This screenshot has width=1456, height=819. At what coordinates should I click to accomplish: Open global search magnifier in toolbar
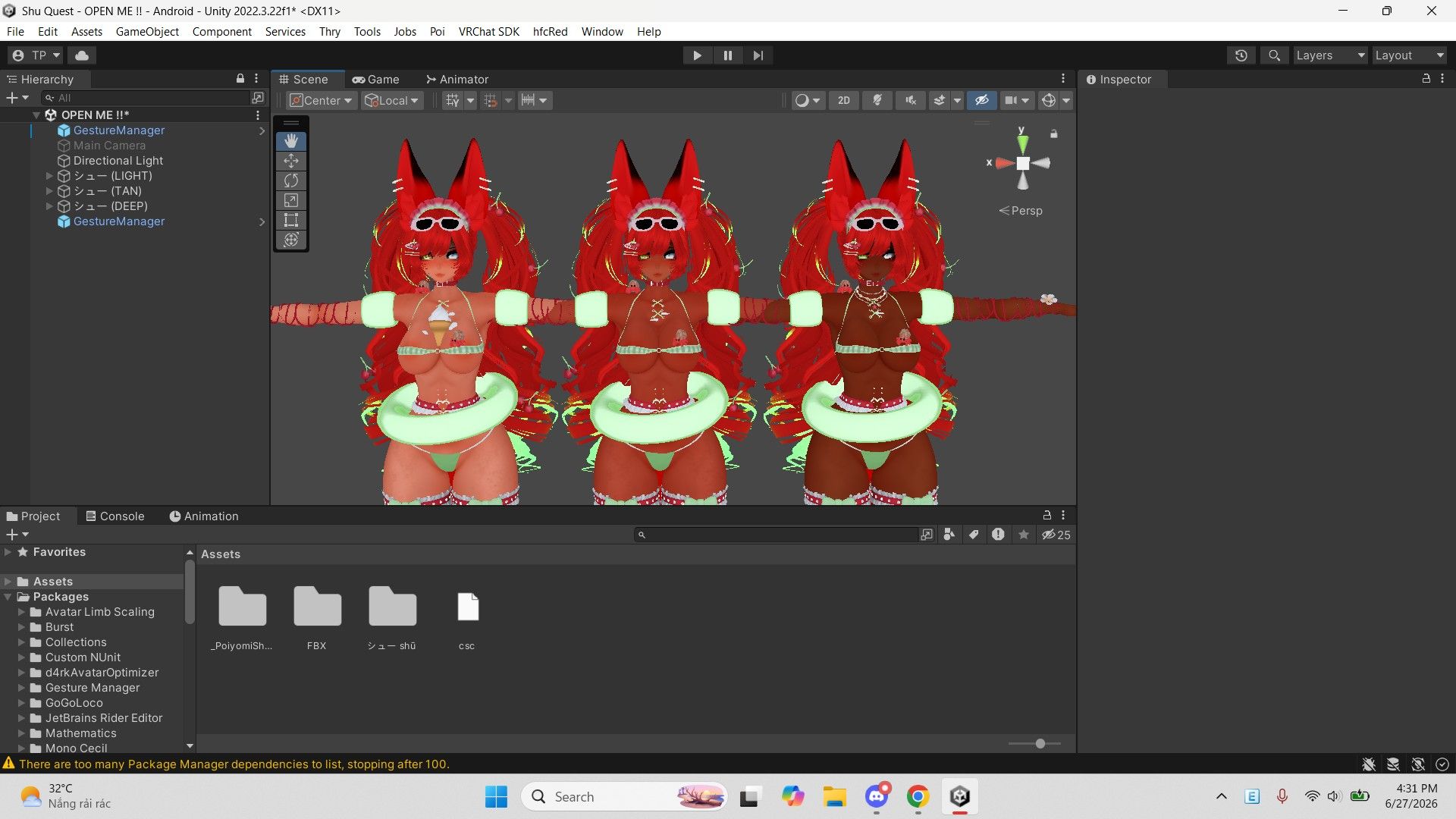tap(1275, 55)
